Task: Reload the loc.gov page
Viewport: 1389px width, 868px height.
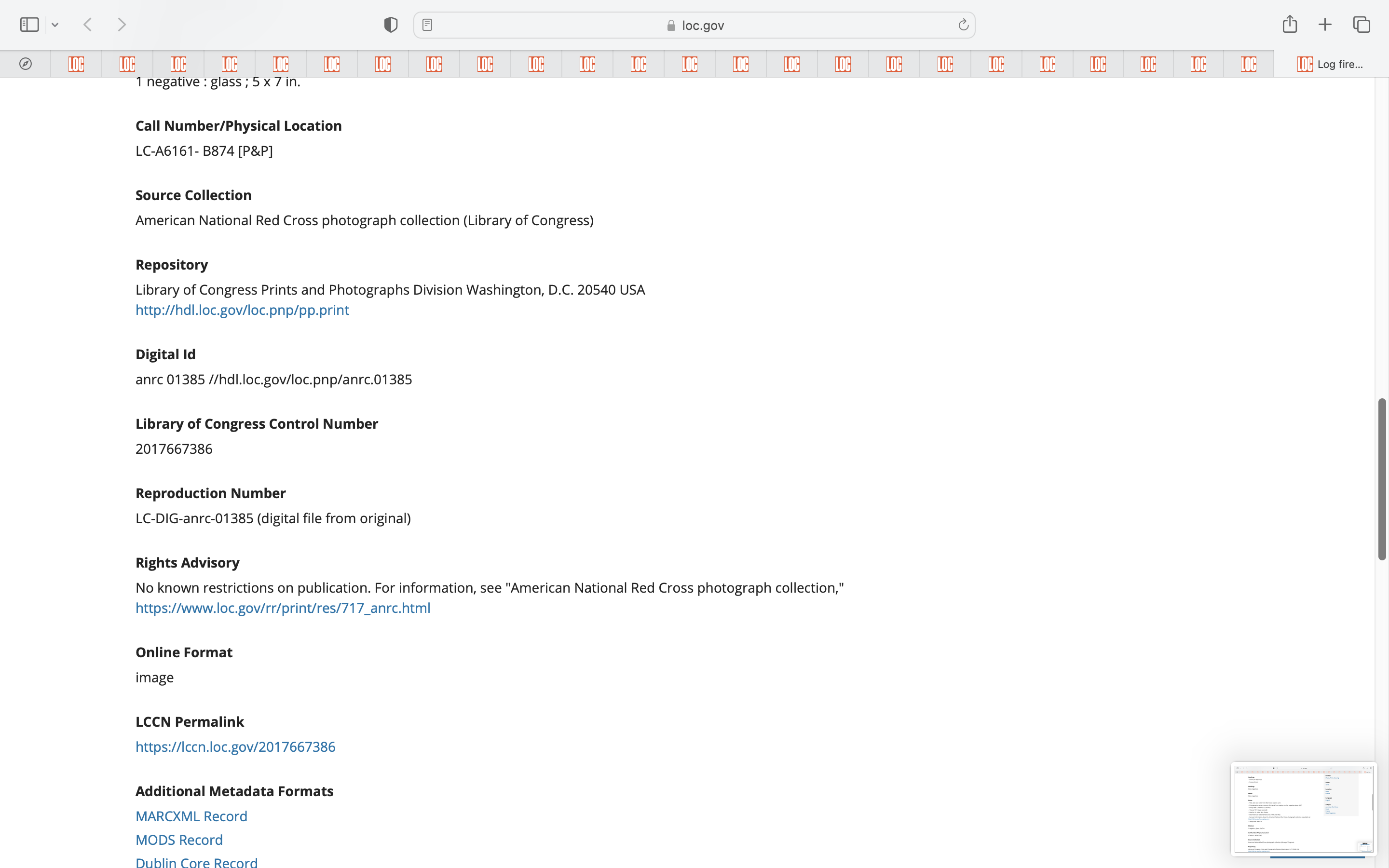Action: tap(963, 25)
